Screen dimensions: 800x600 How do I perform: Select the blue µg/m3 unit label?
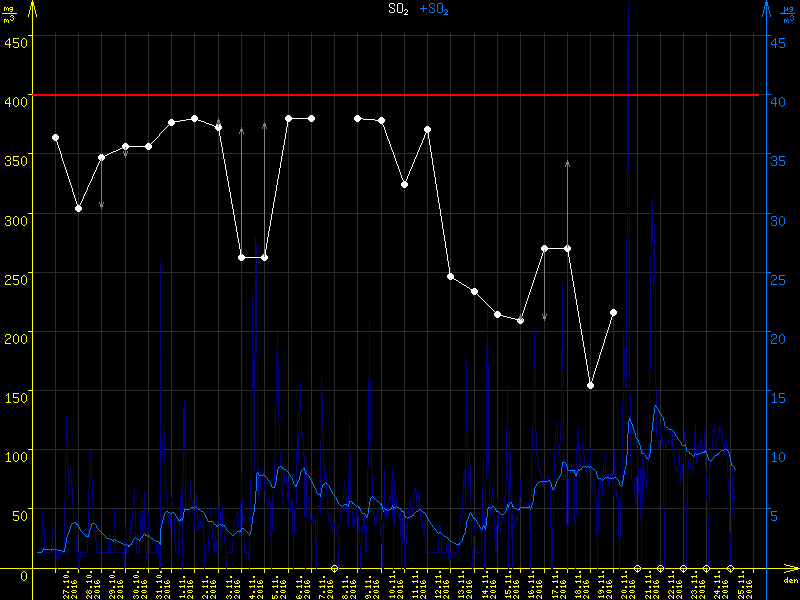coord(790,14)
